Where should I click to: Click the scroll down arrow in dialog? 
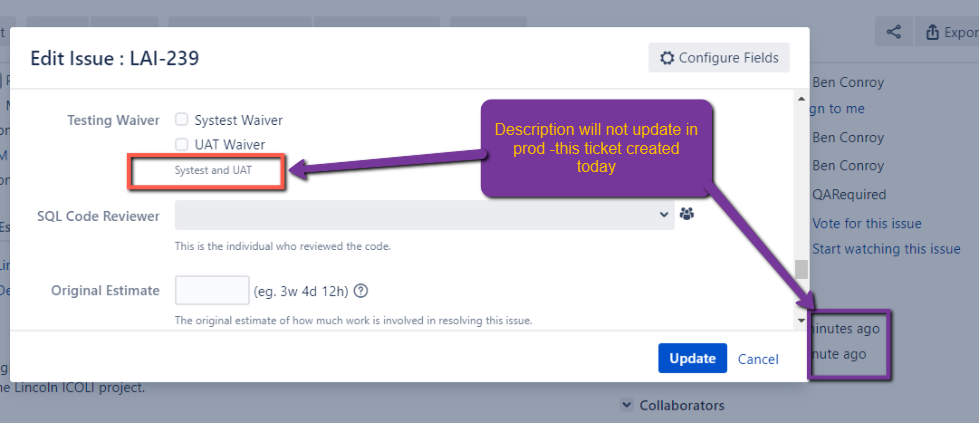click(x=802, y=320)
